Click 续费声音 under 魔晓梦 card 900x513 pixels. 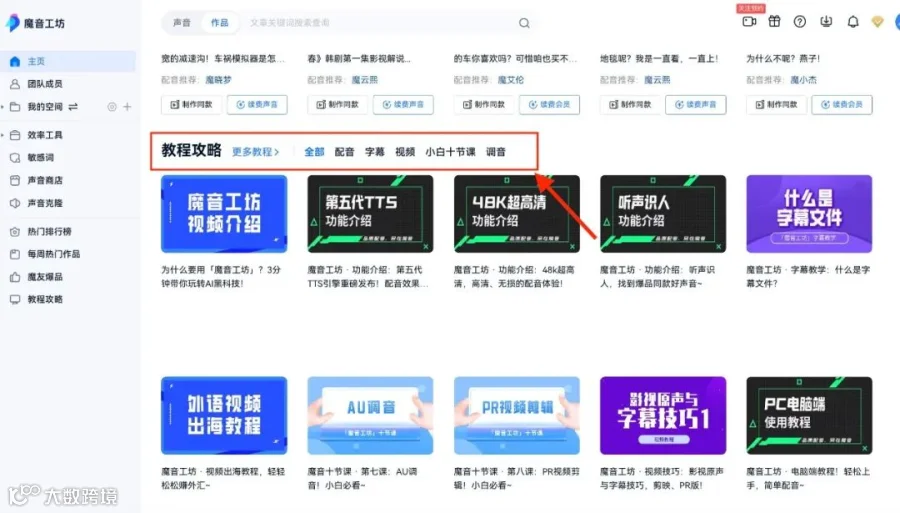tap(257, 104)
